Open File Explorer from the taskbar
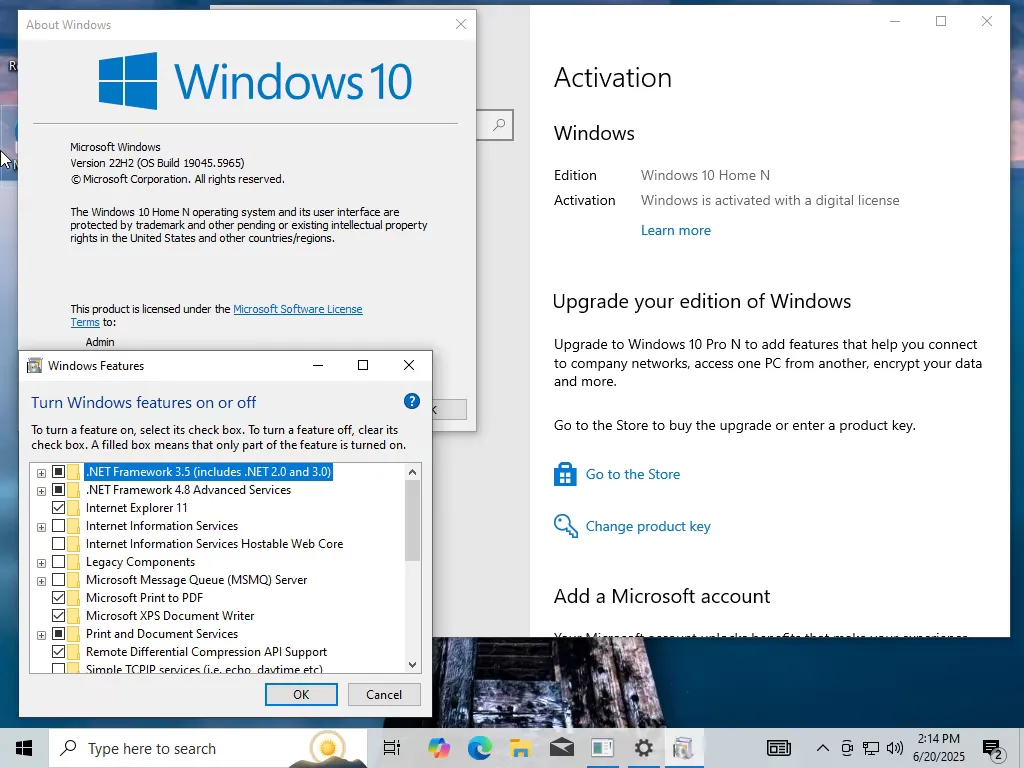This screenshot has width=1024, height=768. pyautogui.click(x=520, y=748)
